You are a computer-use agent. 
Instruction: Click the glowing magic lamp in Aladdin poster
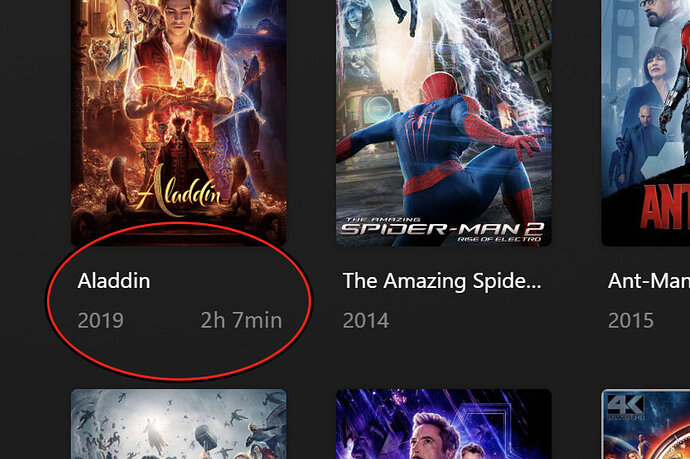[178, 88]
